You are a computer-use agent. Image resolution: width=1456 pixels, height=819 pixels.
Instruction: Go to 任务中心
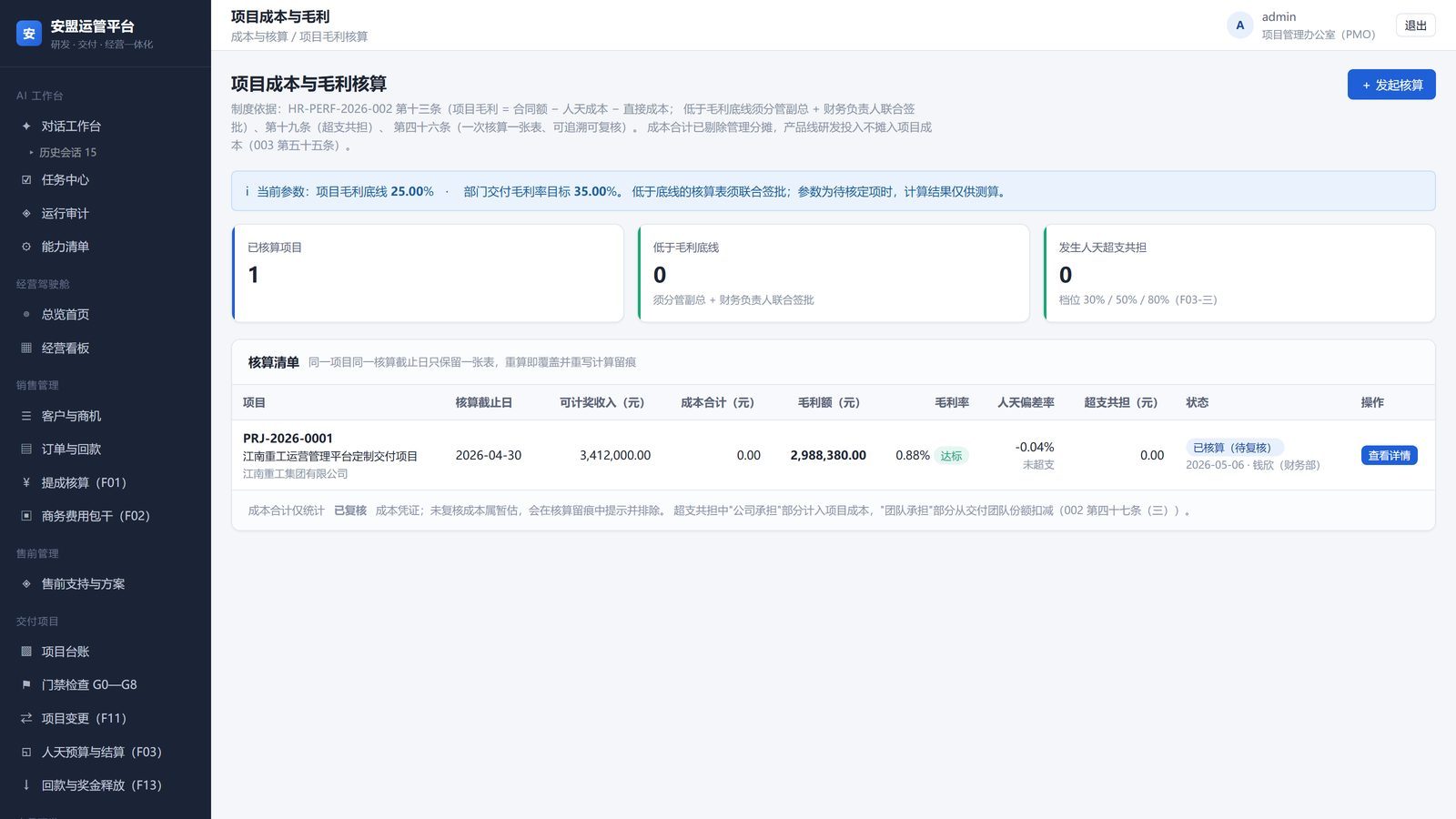(x=106, y=179)
